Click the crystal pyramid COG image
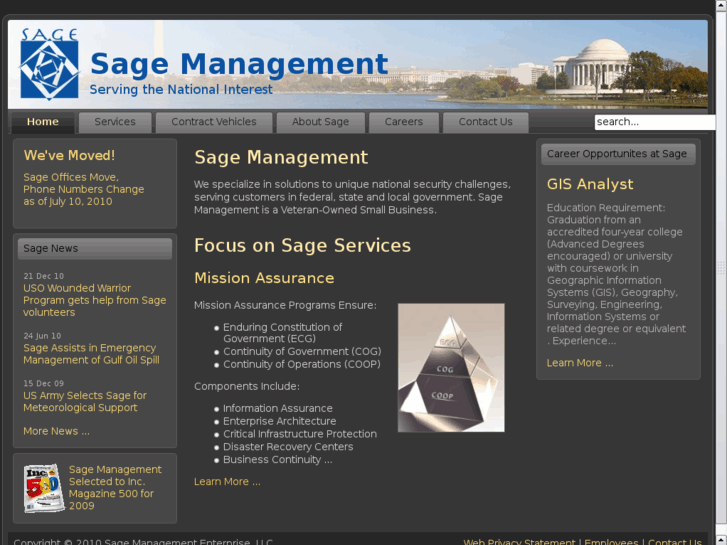 451,368
